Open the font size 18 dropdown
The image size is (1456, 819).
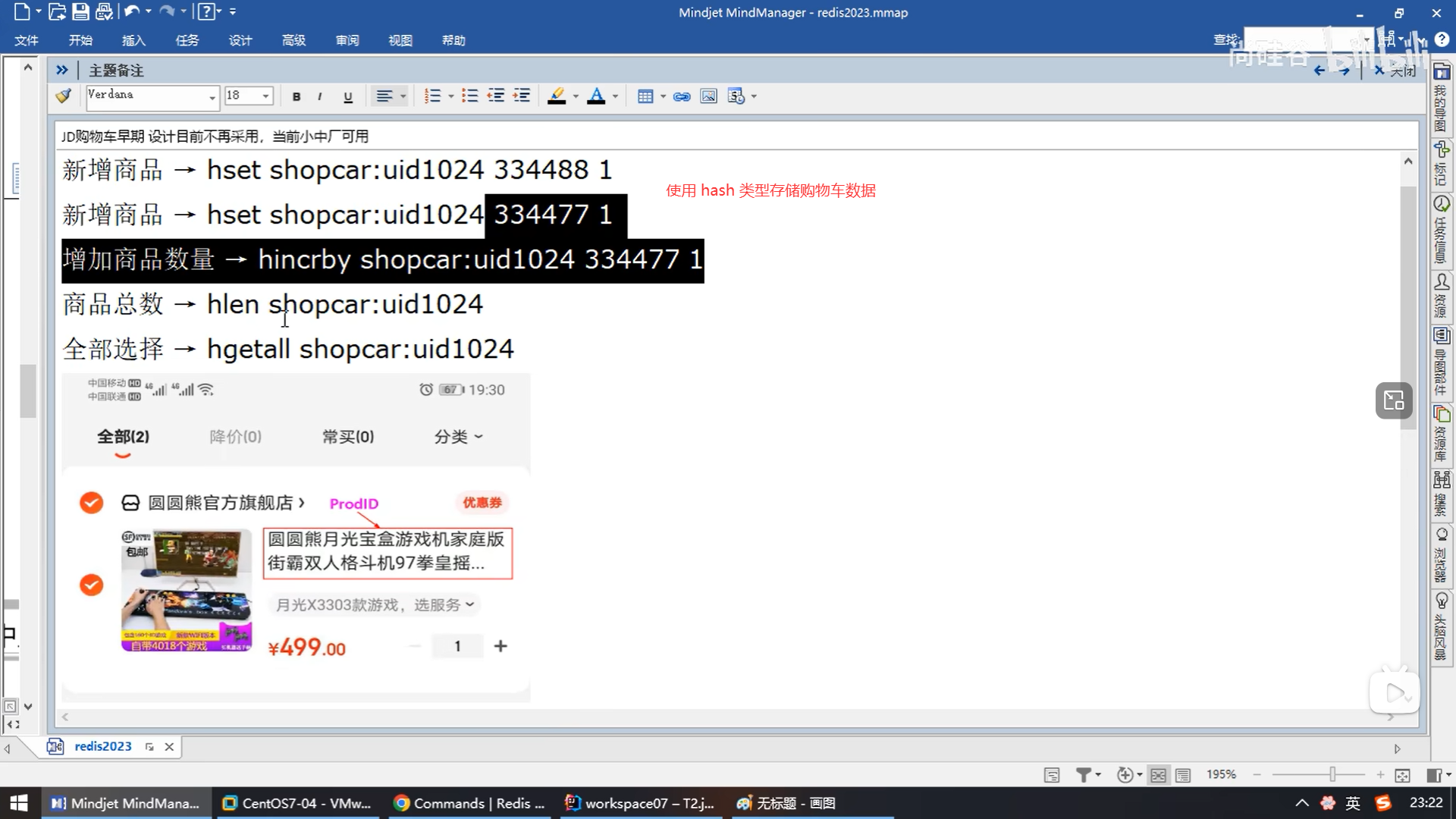coord(265,96)
